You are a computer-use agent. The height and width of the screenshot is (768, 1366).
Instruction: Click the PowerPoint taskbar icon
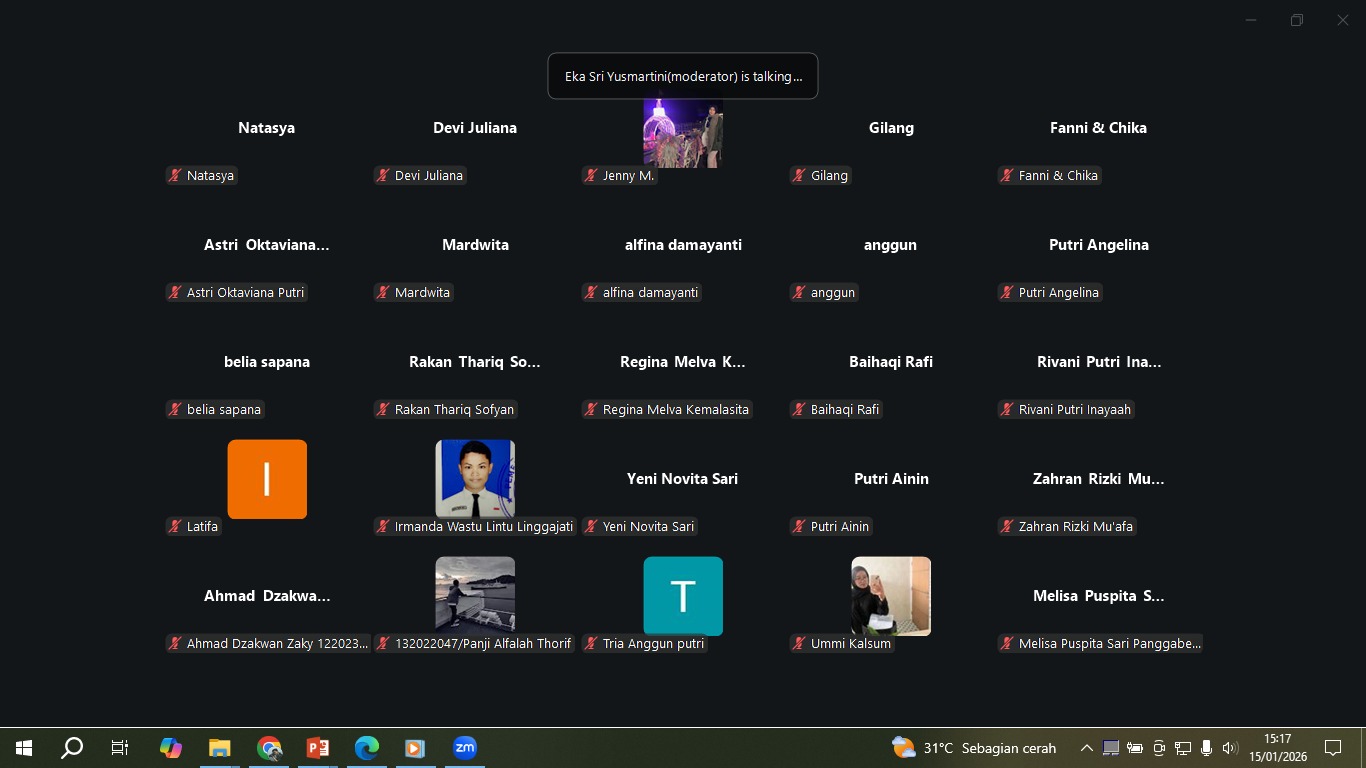318,748
